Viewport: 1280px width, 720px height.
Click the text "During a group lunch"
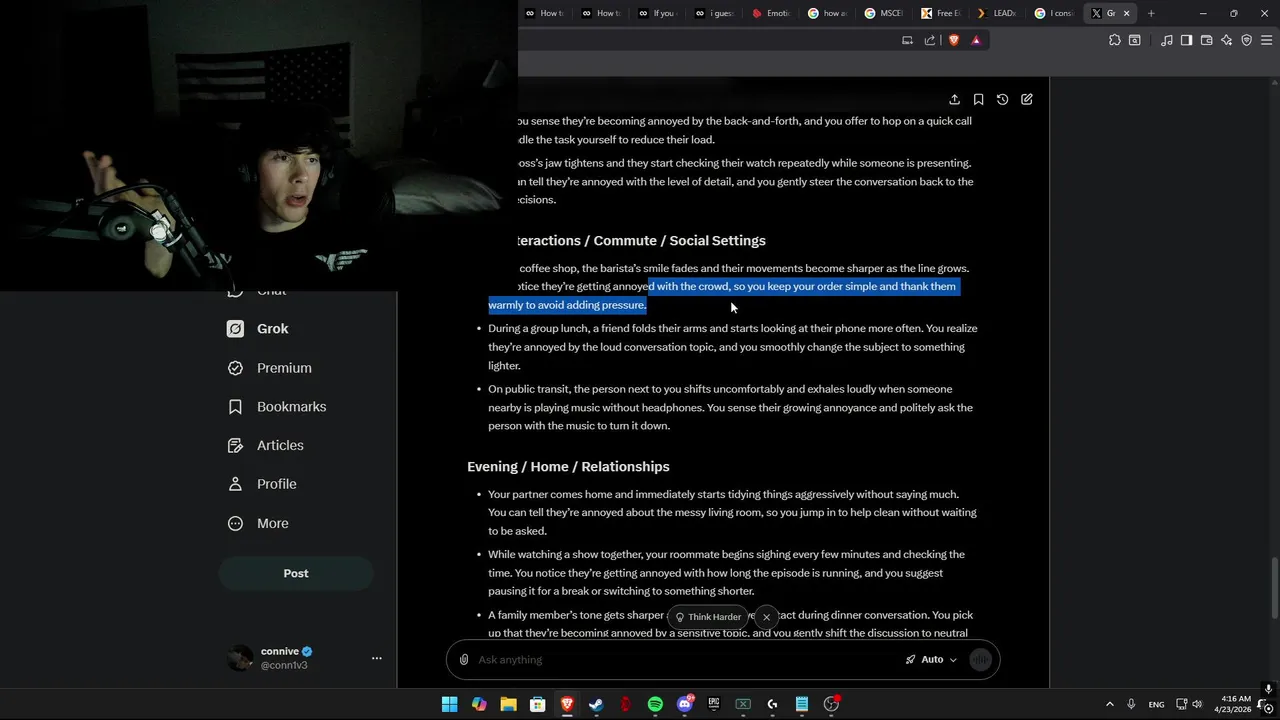(538, 329)
